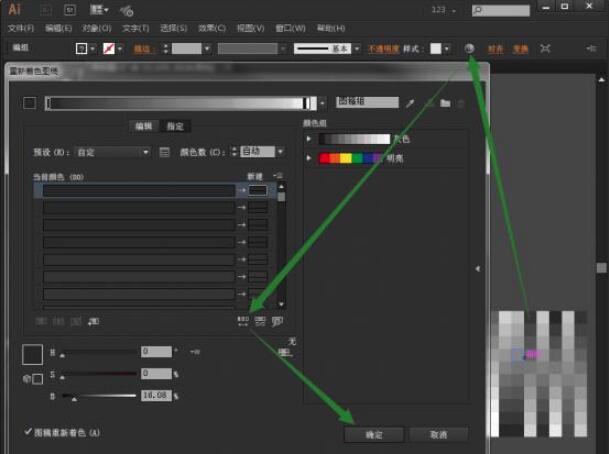The image size is (609, 454).
Task: Click the color group name field
Action: (x=367, y=102)
